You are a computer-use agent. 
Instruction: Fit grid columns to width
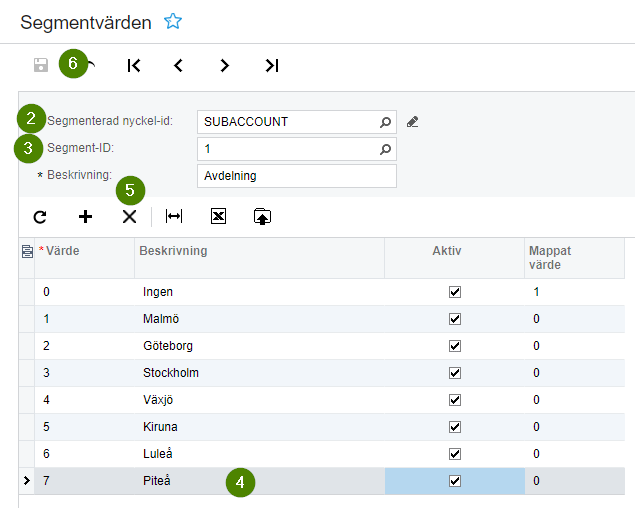coord(174,216)
